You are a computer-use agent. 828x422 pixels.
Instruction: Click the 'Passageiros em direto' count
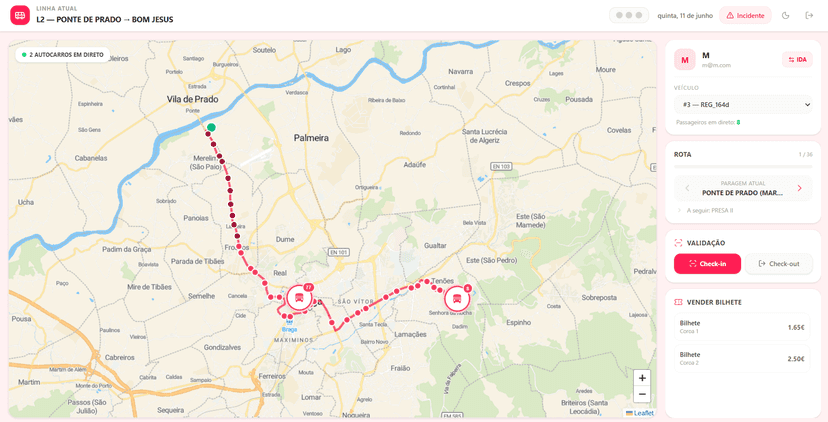[738, 123]
